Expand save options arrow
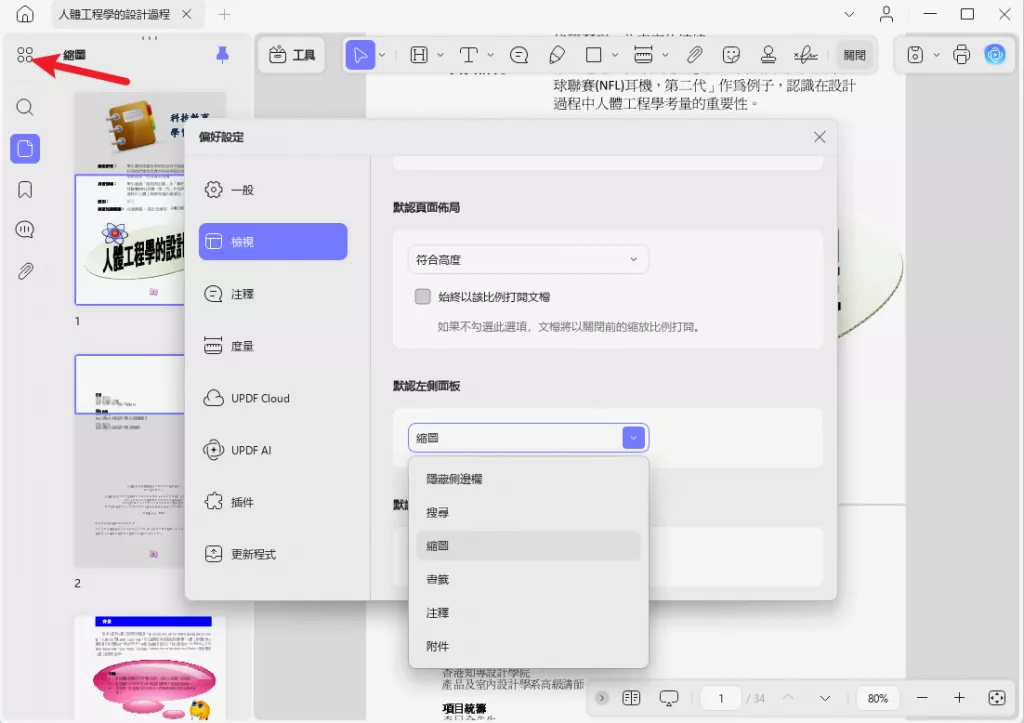 pyautogui.click(x=936, y=55)
